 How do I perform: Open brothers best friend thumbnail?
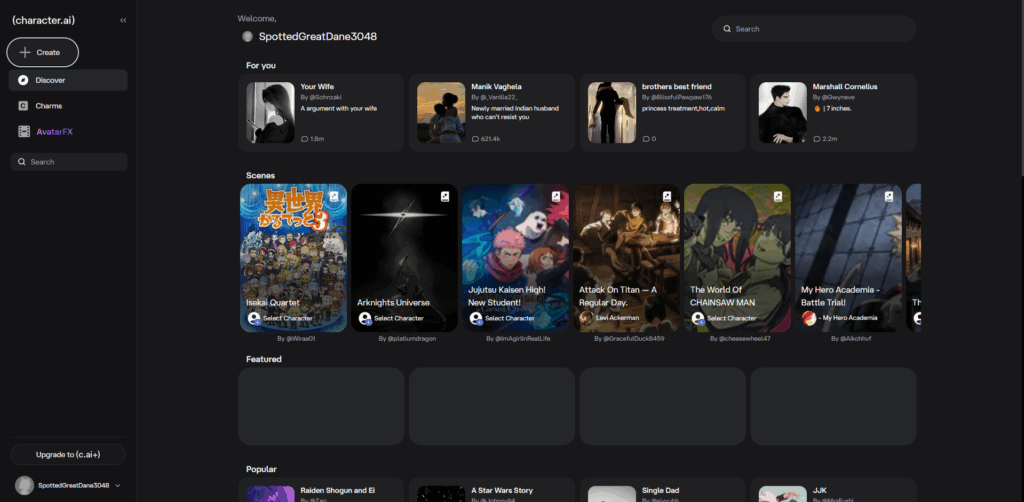[x=612, y=112]
